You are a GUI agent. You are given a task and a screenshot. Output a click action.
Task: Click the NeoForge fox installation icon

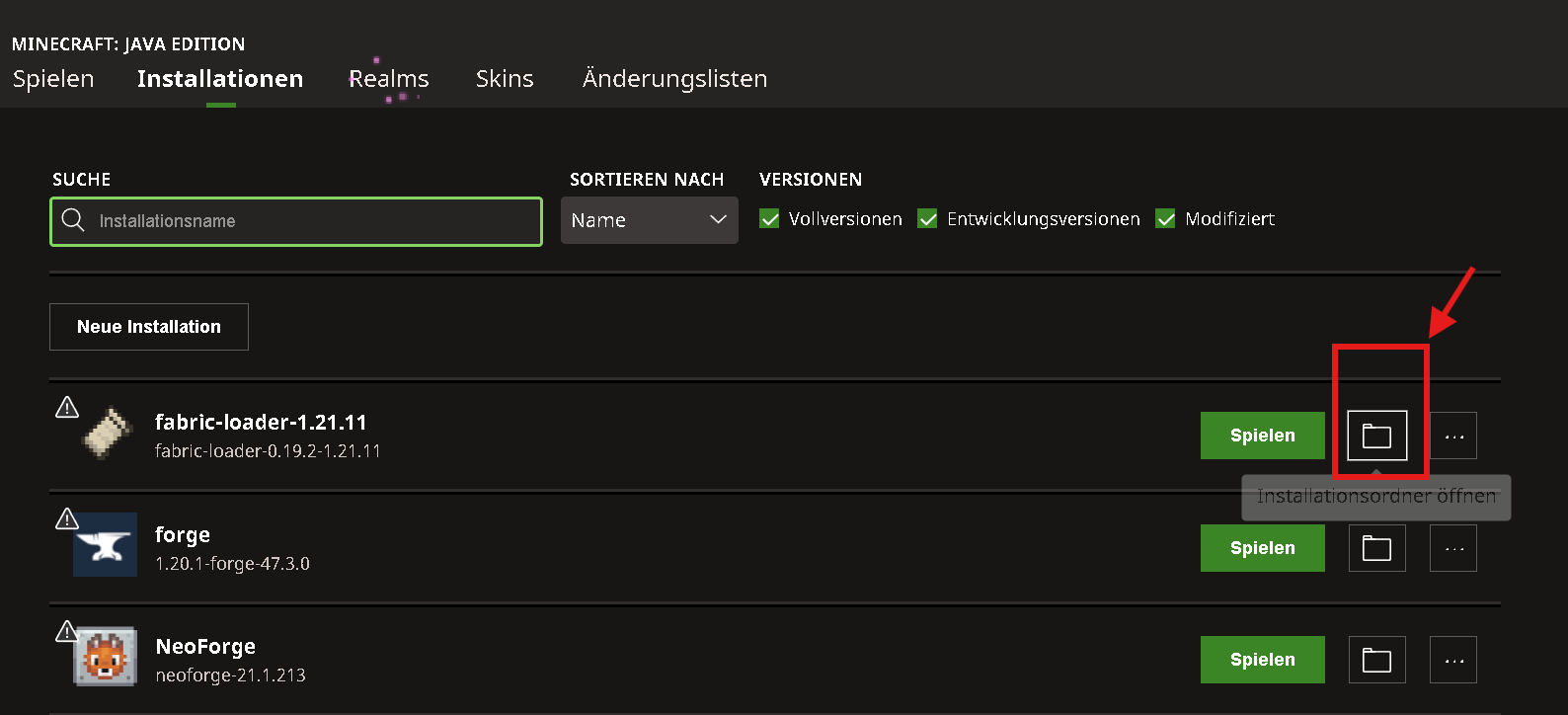(x=105, y=657)
